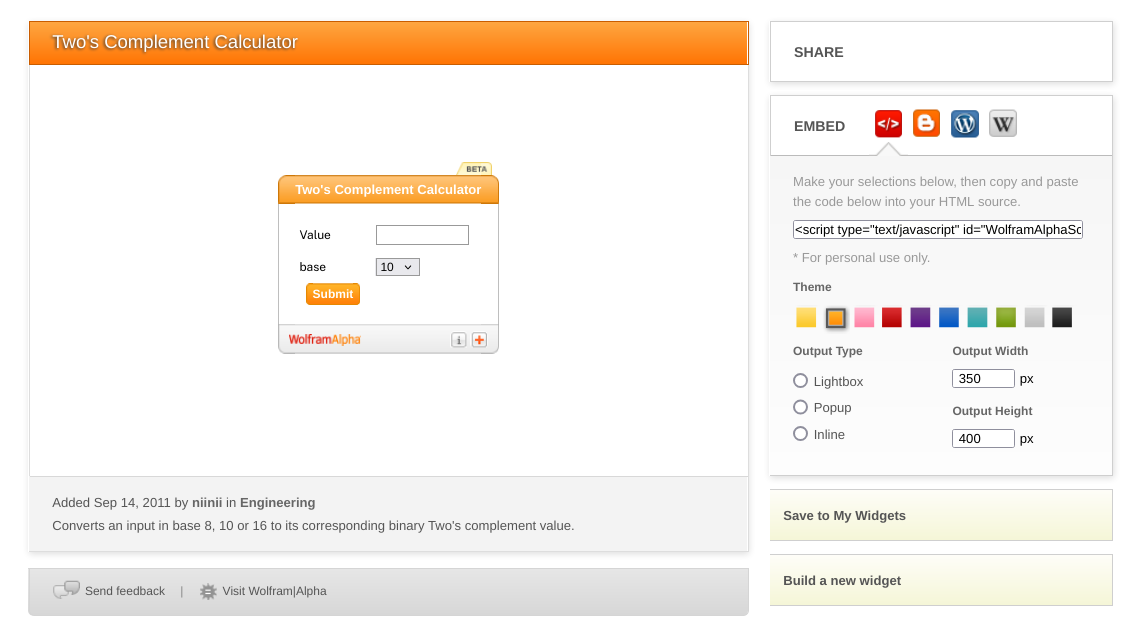Choose the Blogger embed icon
1133x640 pixels.
click(926, 124)
